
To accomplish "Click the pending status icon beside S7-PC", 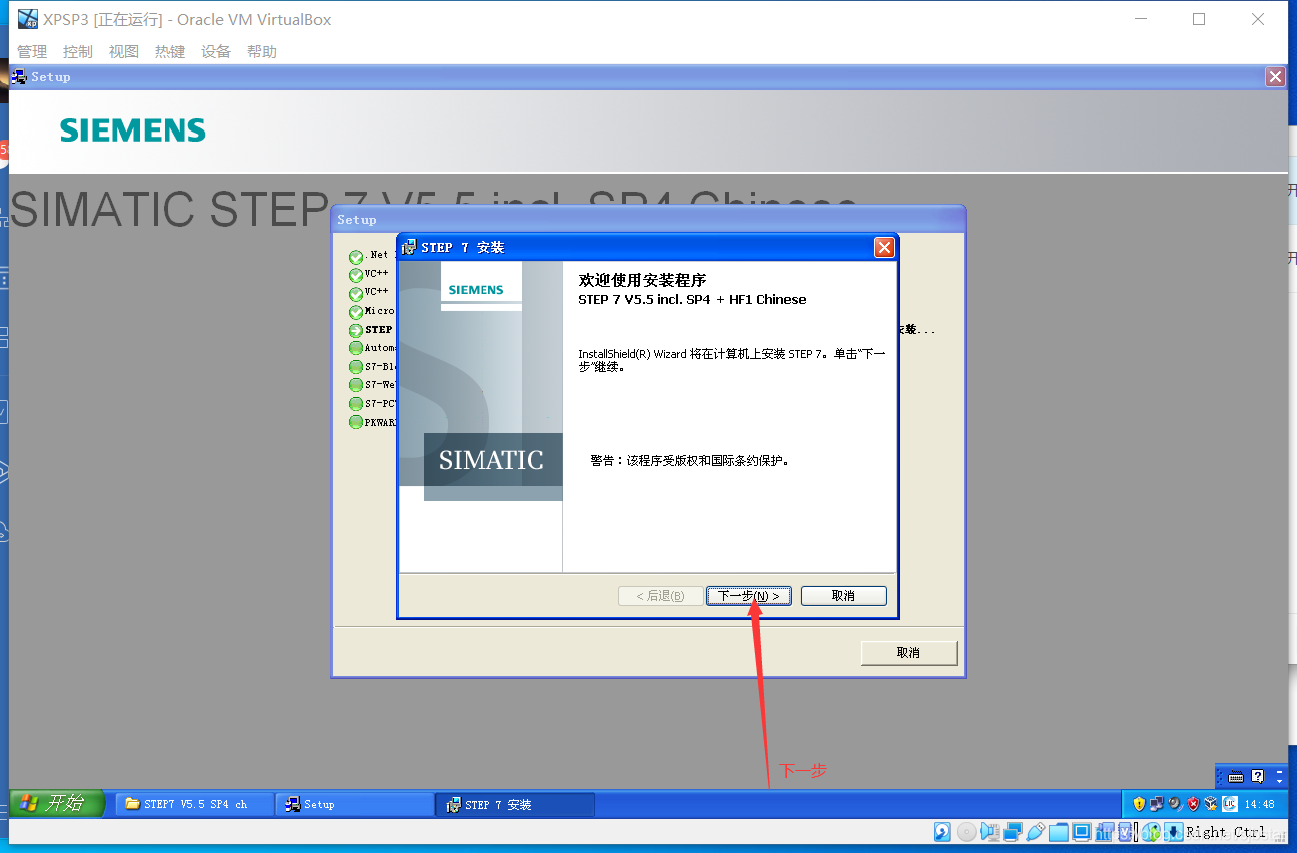I will (x=356, y=404).
